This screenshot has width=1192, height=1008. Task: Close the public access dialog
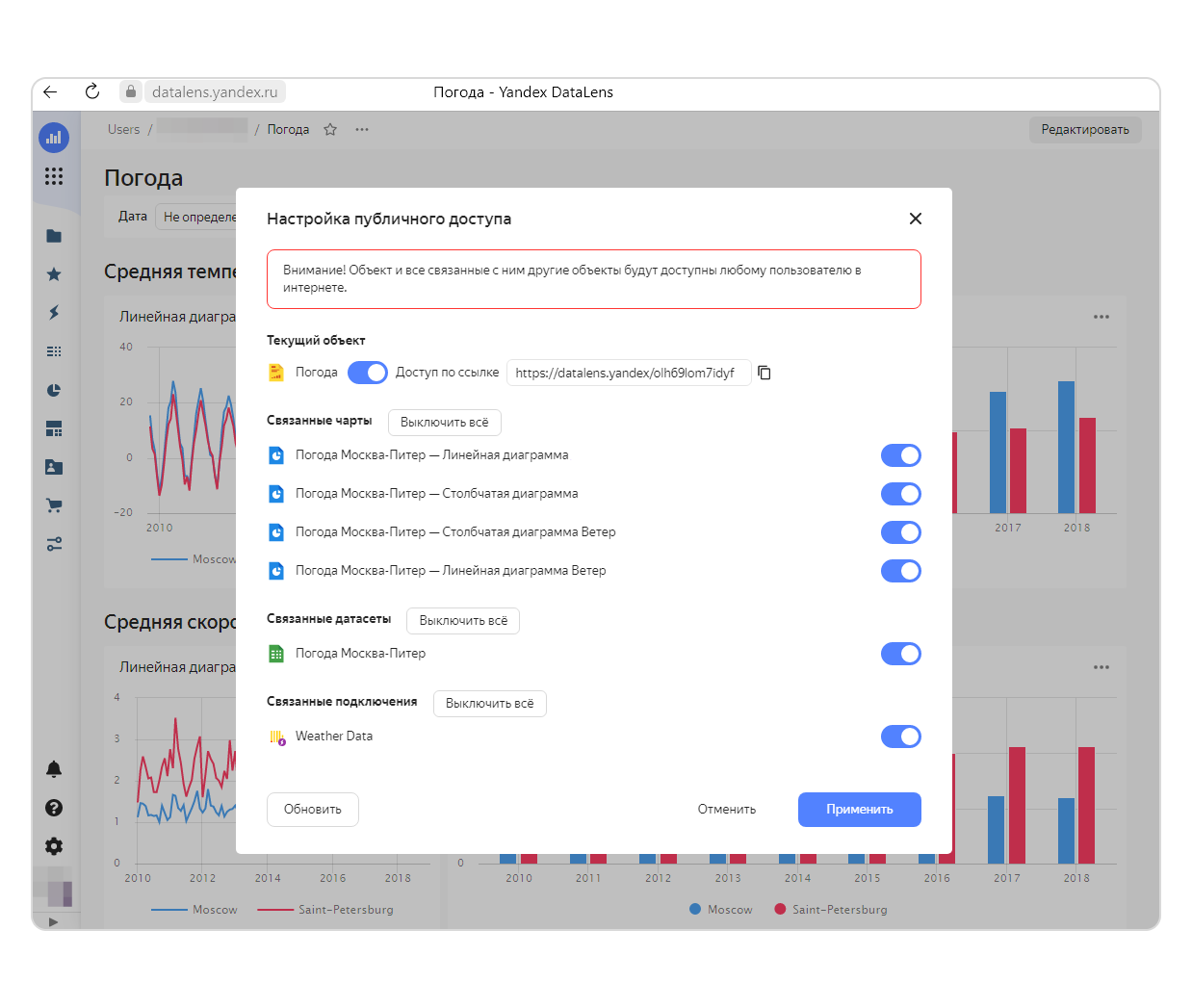pos(916,219)
